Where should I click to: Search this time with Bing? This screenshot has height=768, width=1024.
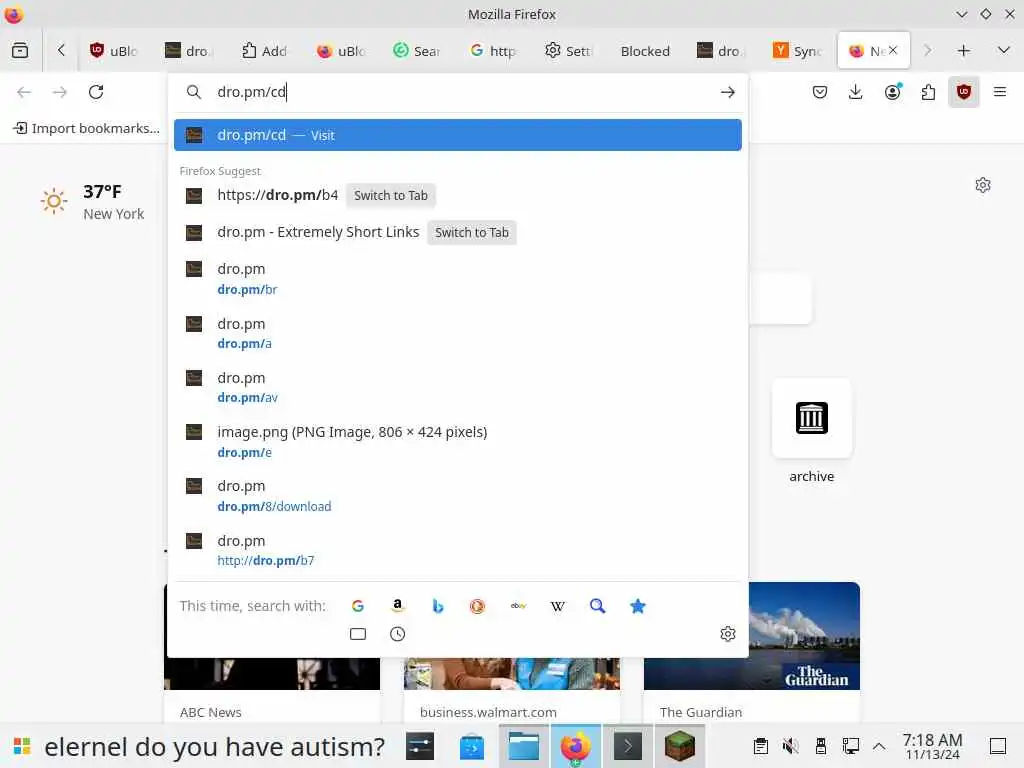click(438, 606)
